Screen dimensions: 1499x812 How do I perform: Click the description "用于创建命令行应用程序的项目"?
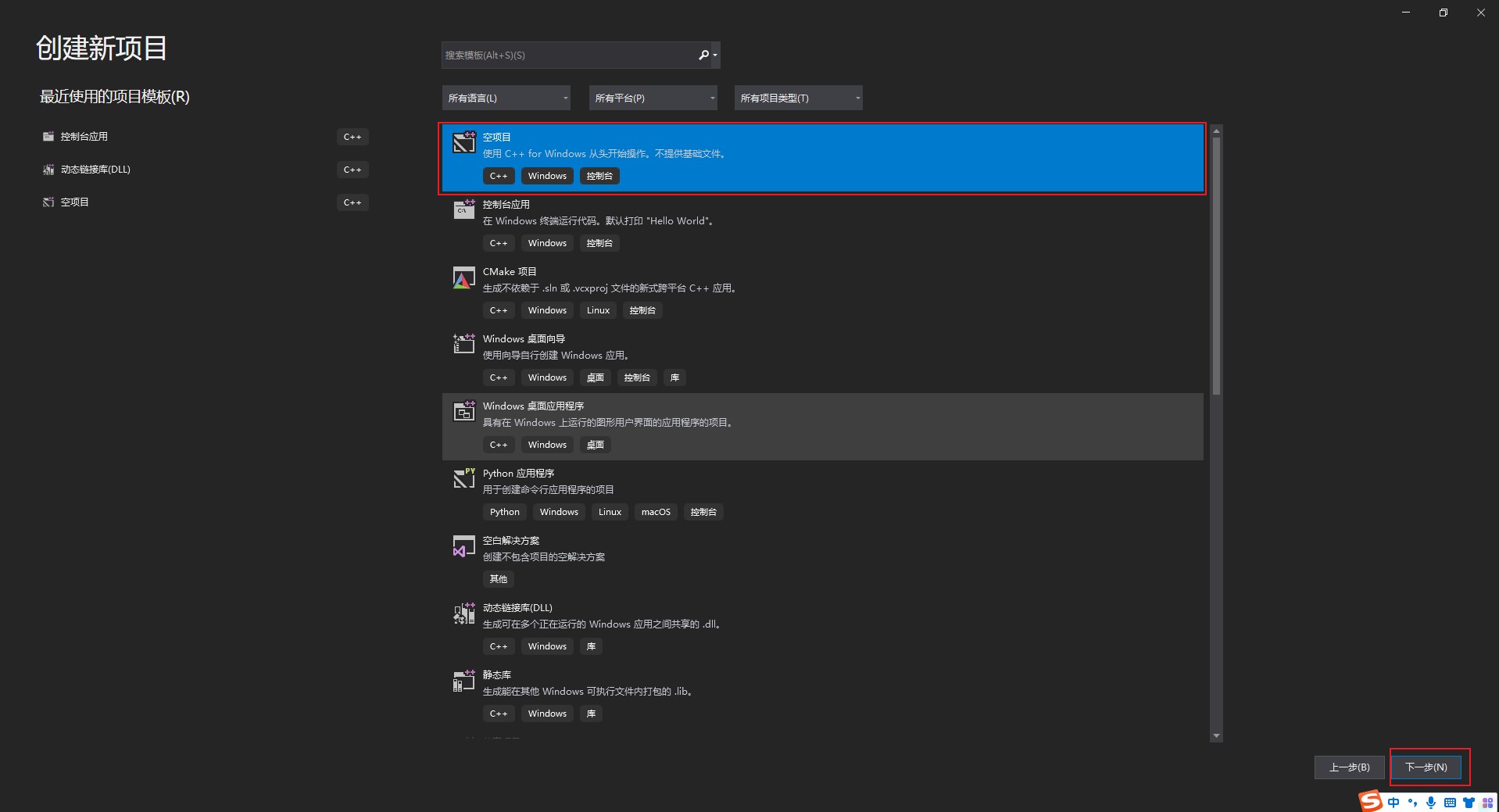coord(549,490)
